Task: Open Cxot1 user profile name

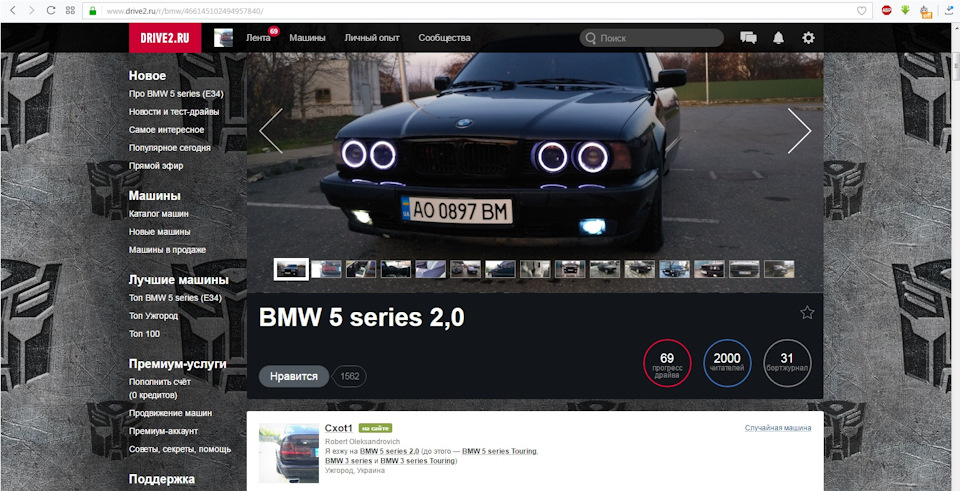Action: [339, 428]
